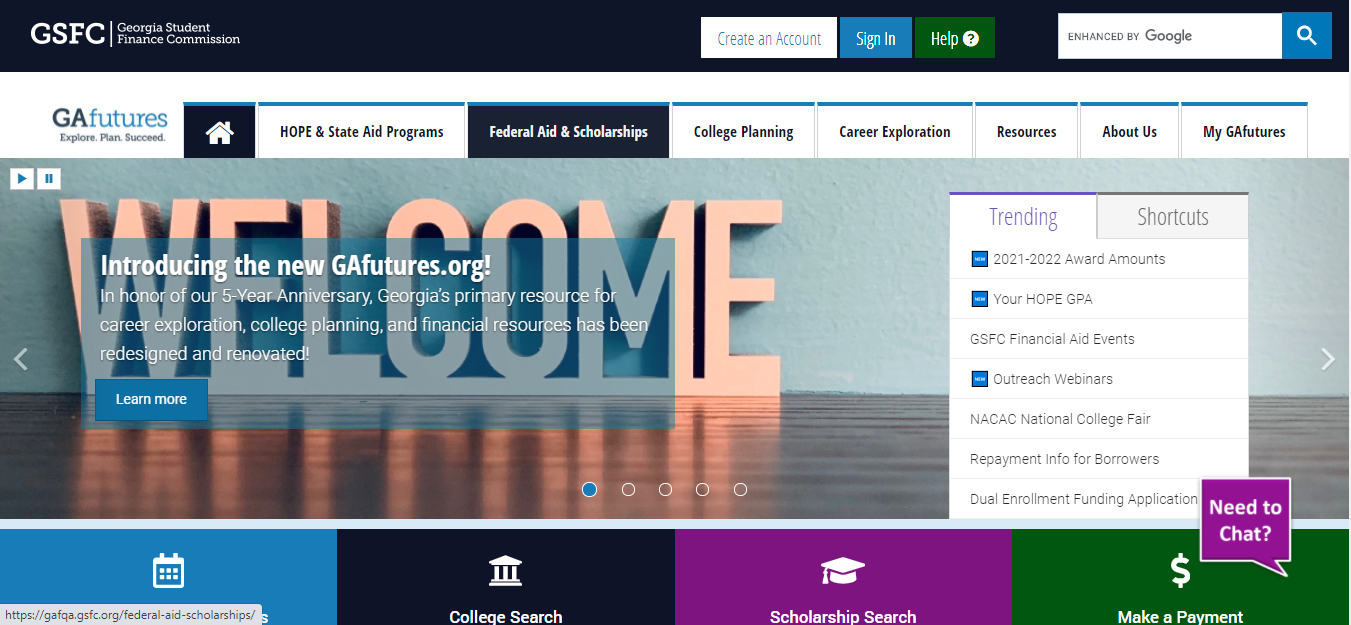Click the Make a Payment dollar icon
The height and width of the screenshot is (625, 1351).
1181,571
